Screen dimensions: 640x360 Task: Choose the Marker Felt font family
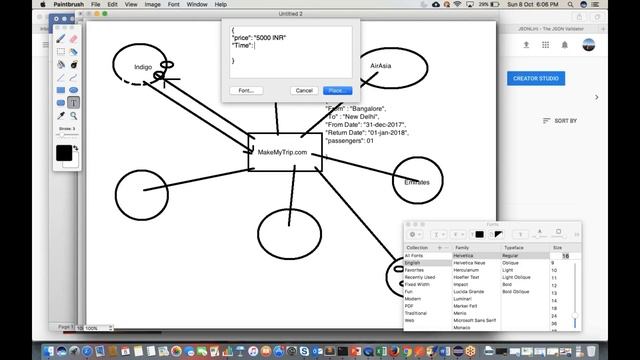(x=465, y=306)
